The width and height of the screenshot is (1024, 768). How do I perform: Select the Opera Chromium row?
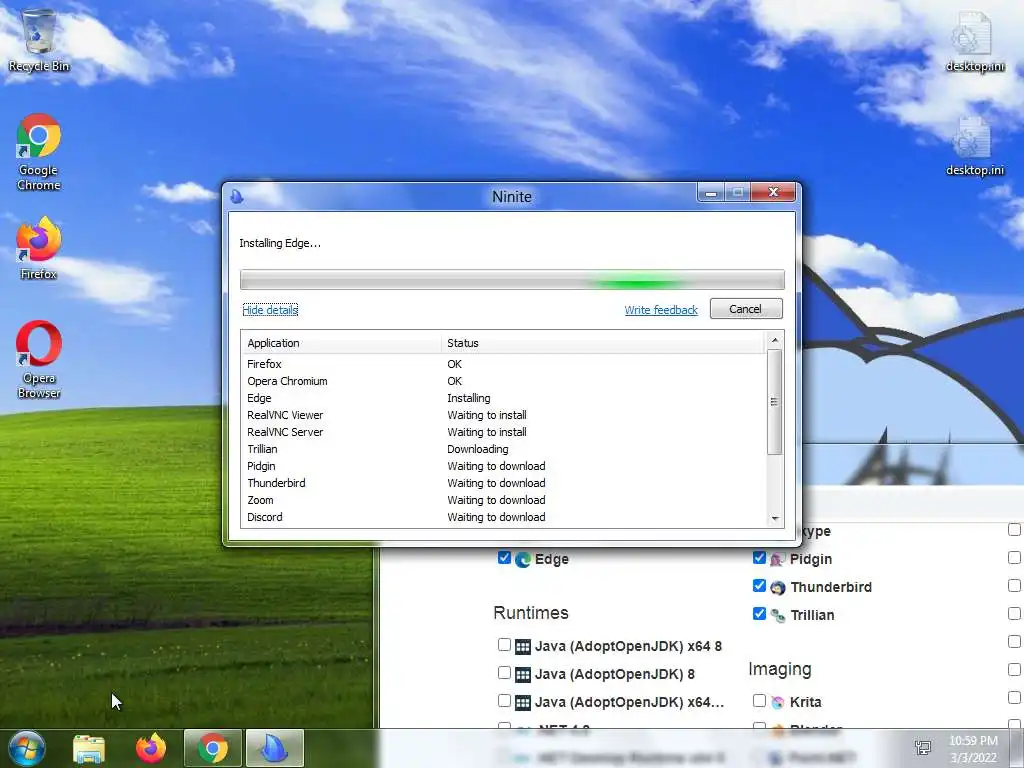click(x=503, y=381)
